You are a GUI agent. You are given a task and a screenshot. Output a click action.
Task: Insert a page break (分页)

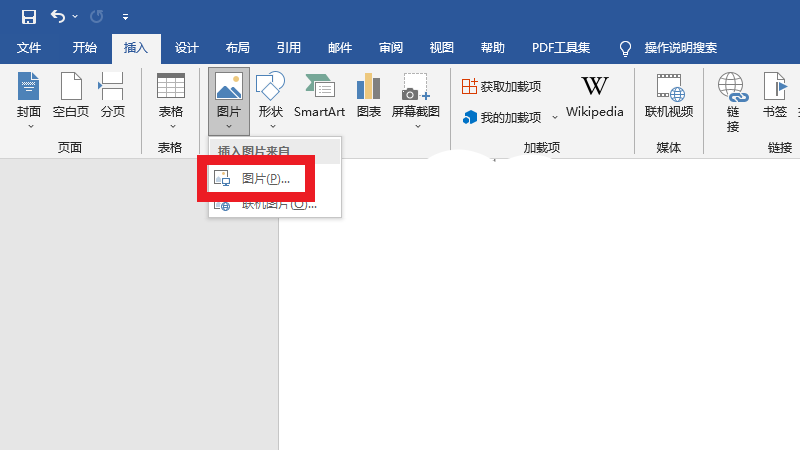[x=112, y=98]
